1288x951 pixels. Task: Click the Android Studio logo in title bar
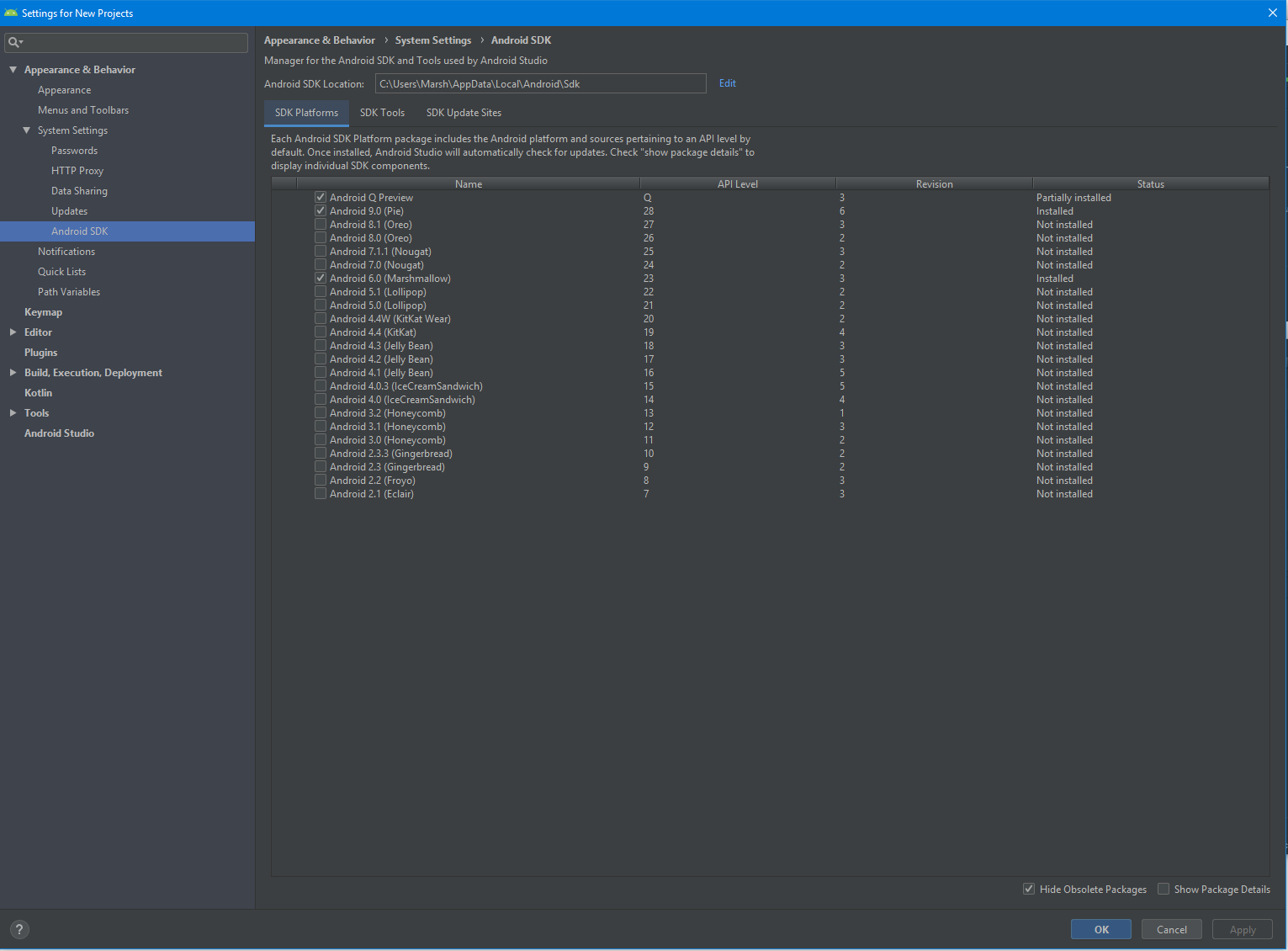point(11,13)
